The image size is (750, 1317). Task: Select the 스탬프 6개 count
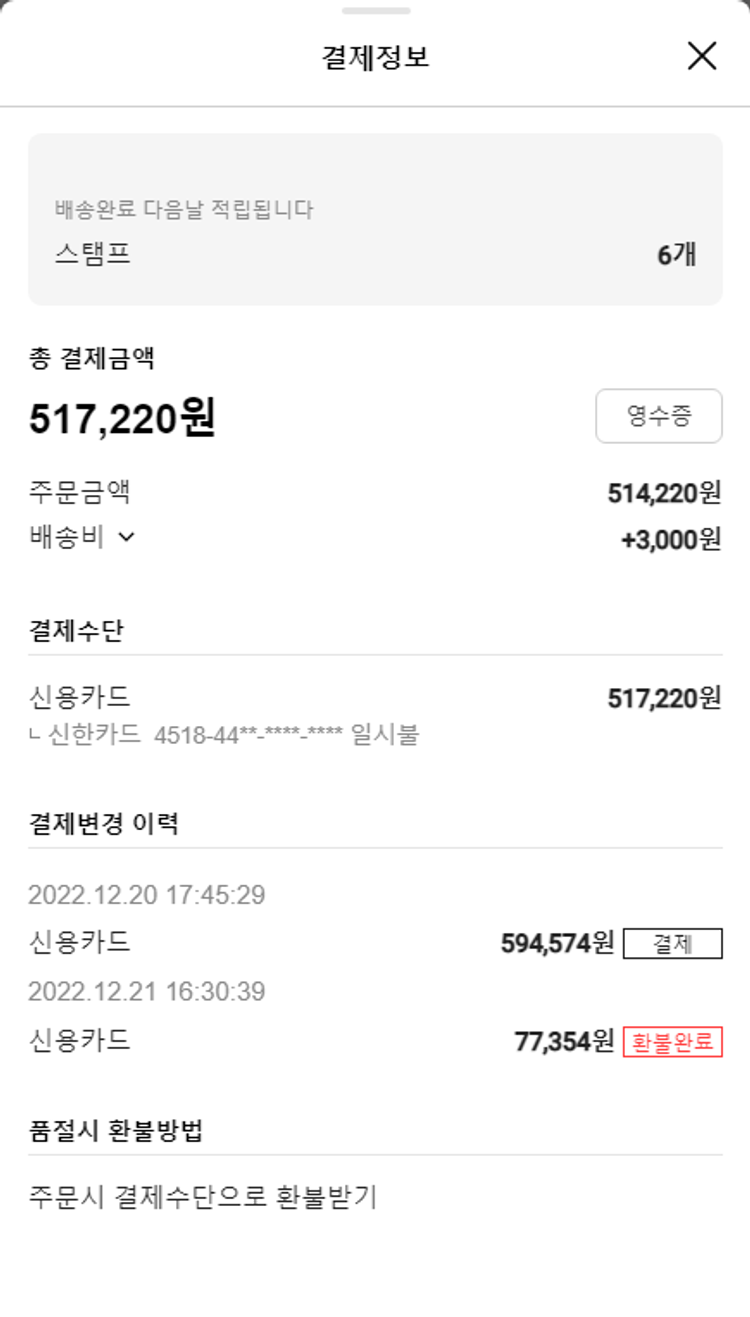pyautogui.click(x=676, y=255)
